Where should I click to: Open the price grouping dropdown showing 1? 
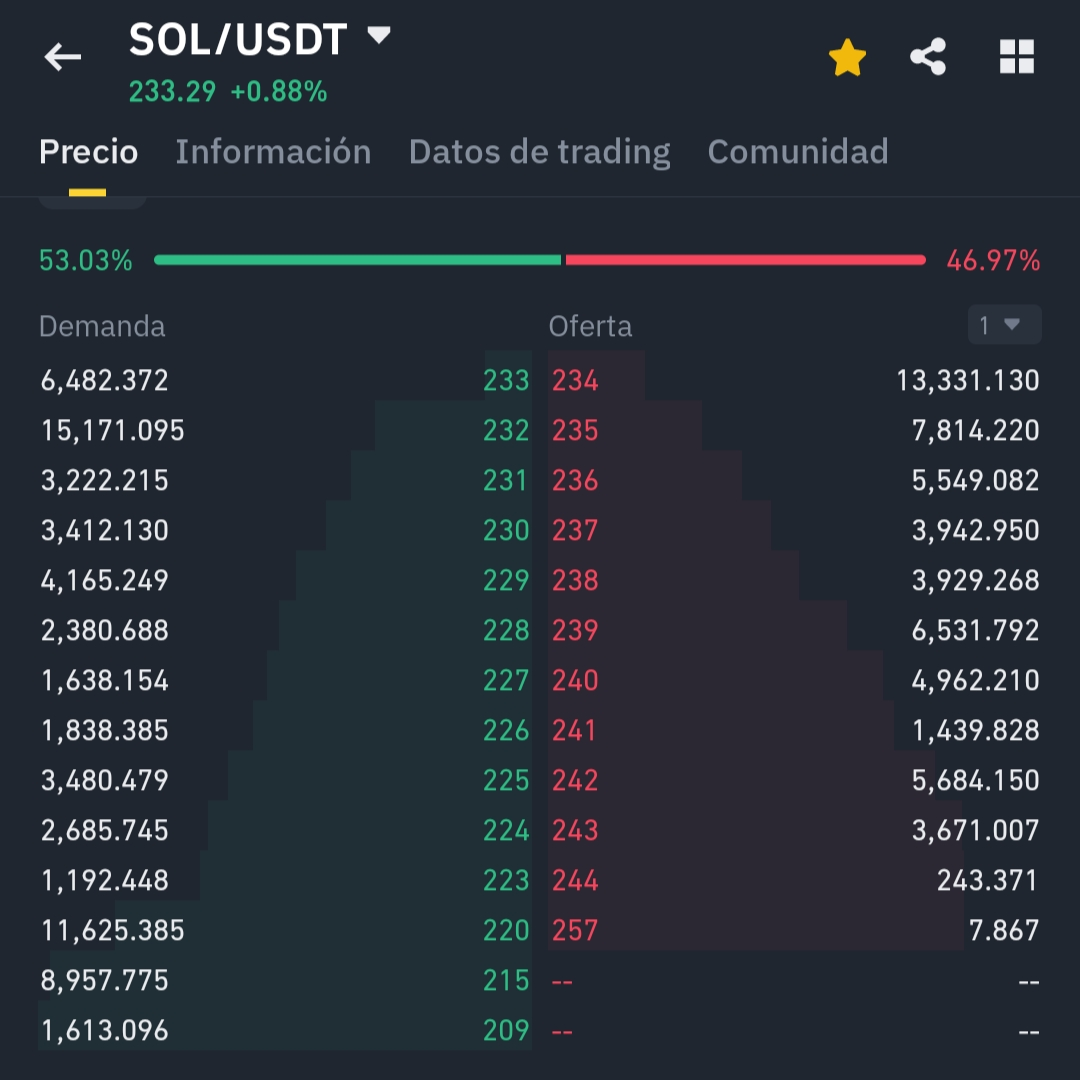pos(1004,325)
